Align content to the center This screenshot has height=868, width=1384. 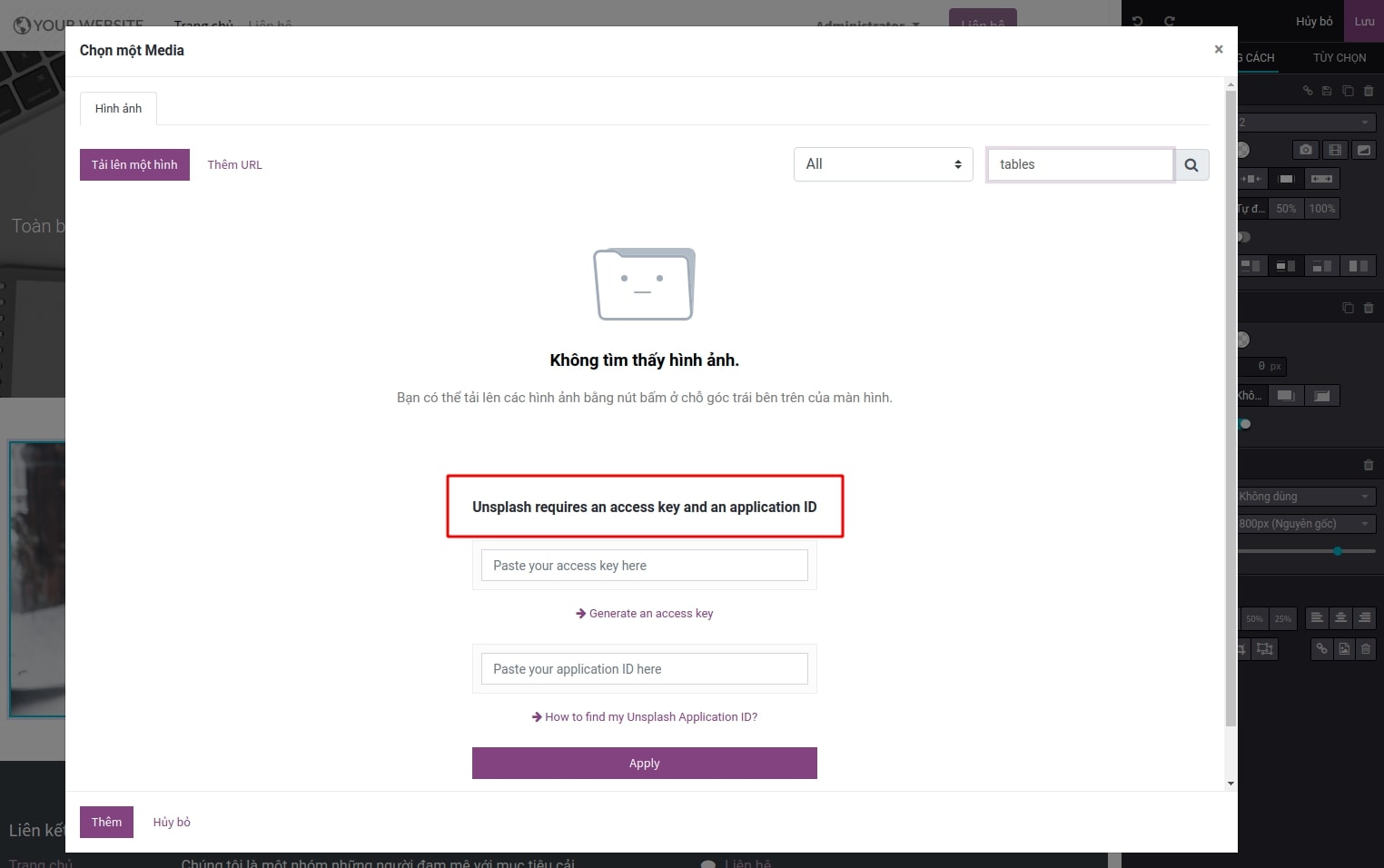click(1341, 618)
